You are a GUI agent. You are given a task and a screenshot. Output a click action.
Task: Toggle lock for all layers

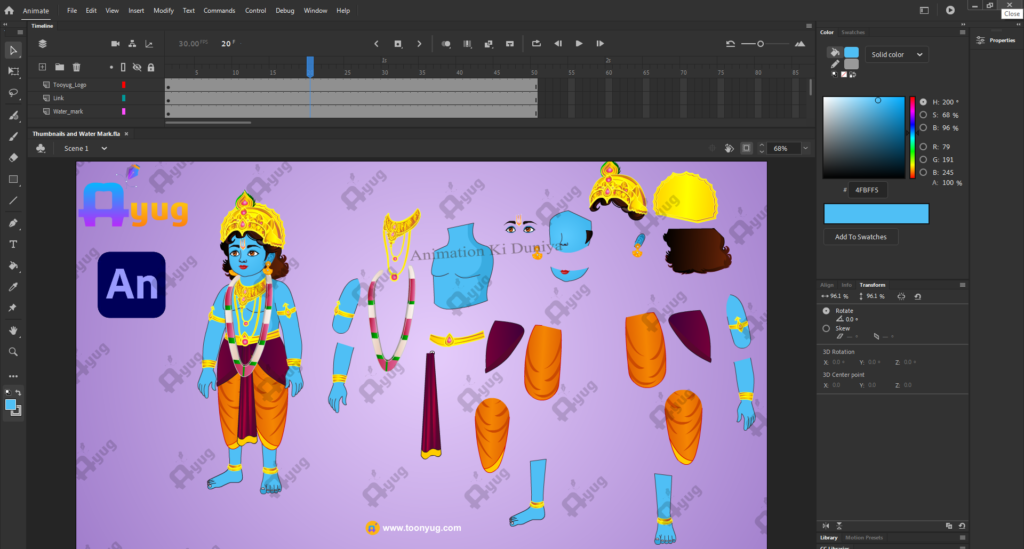[151, 67]
